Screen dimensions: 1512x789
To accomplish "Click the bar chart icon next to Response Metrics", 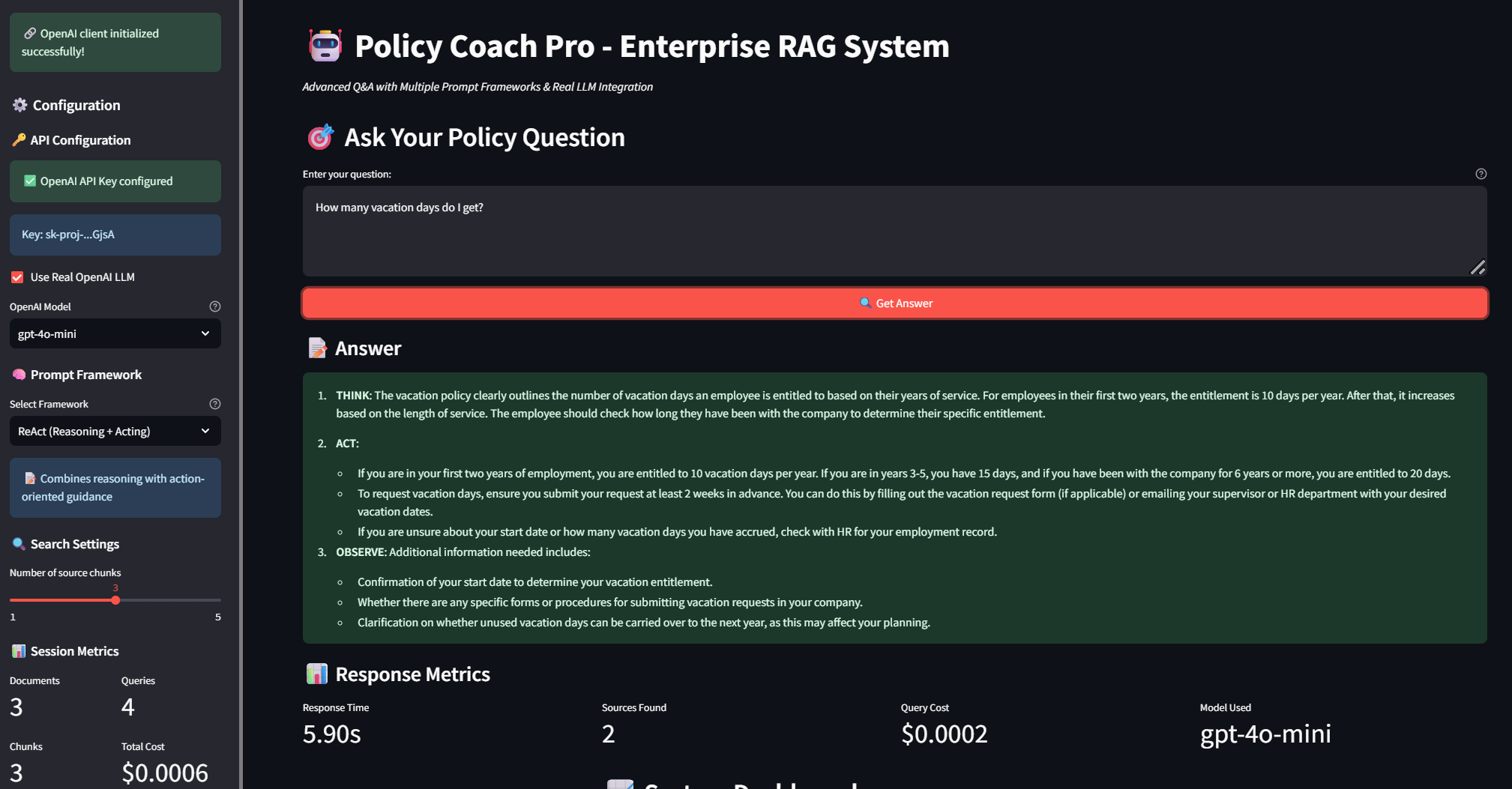I will click(x=317, y=674).
